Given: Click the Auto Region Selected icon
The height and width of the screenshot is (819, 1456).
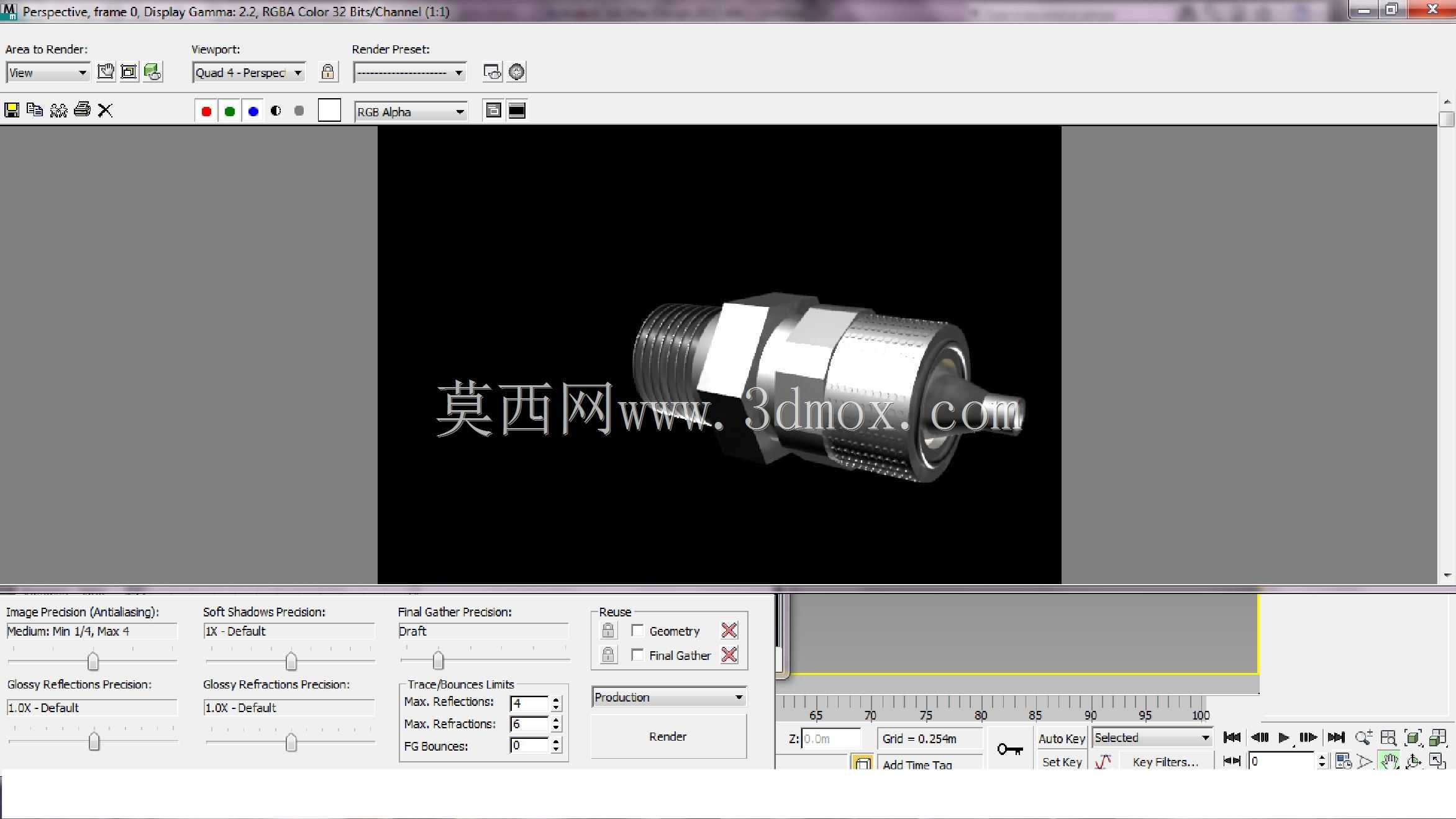Looking at the screenshot, I should tap(129, 72).
